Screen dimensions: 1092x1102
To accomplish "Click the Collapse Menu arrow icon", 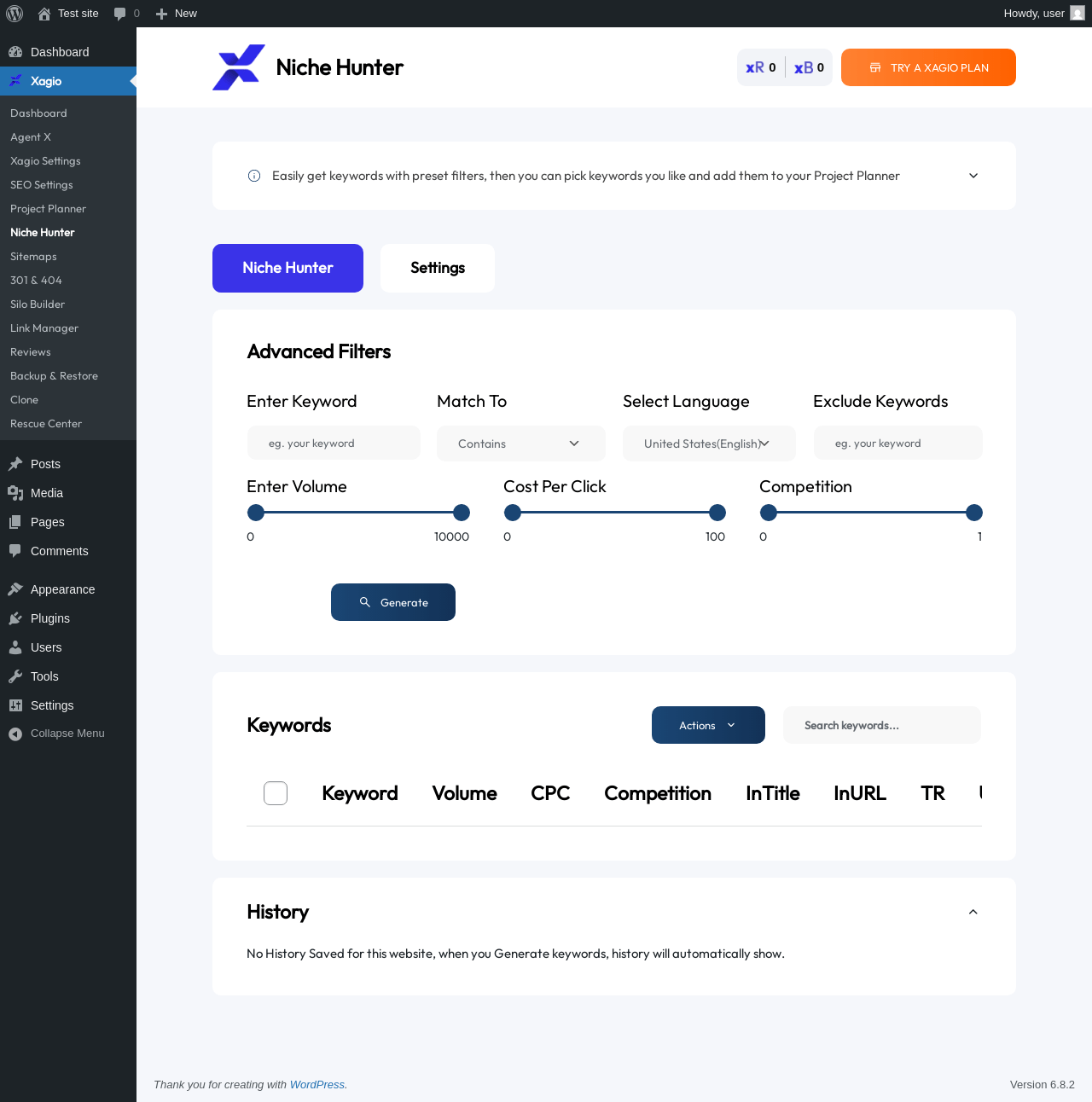I will pos(15,734).
